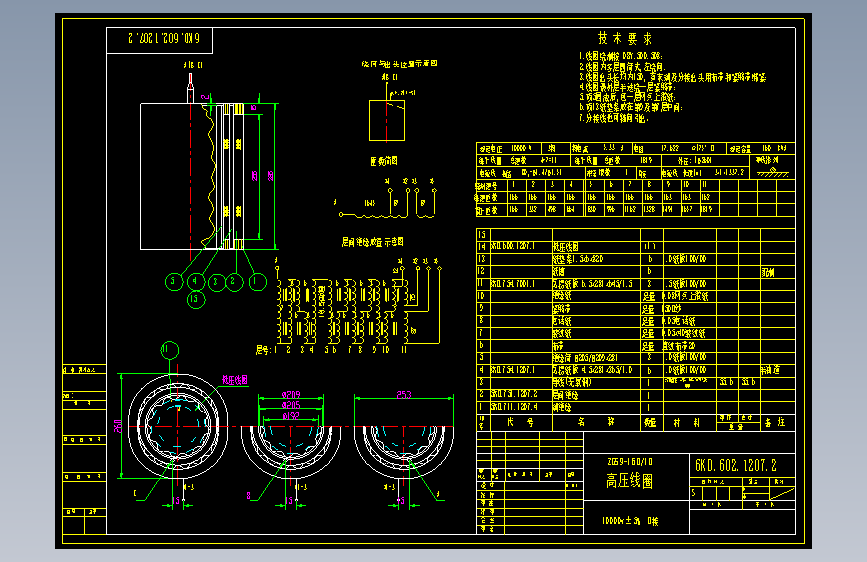Click balloon number 2 under the section view

click(234, 282)
